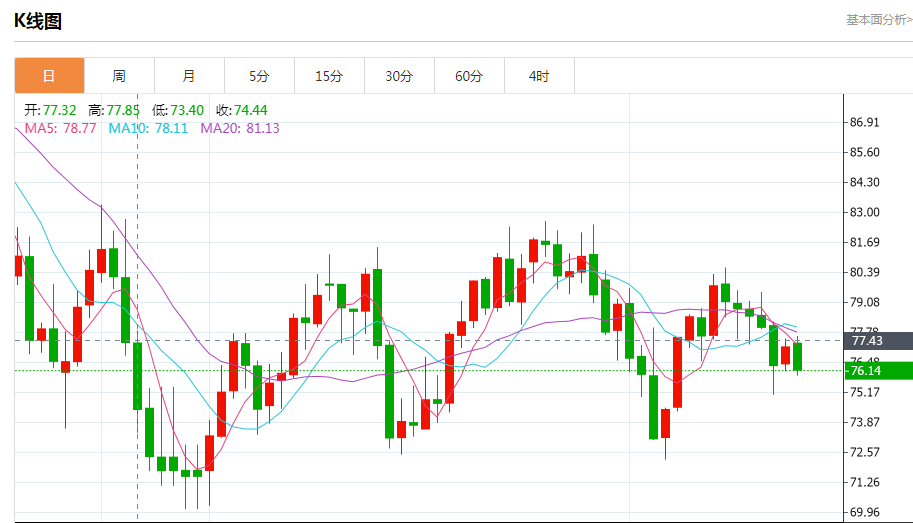The width and height of the screenshot is (913, 523).
Task: Choose the 60分 interval tab
Action: coord(469,76)
